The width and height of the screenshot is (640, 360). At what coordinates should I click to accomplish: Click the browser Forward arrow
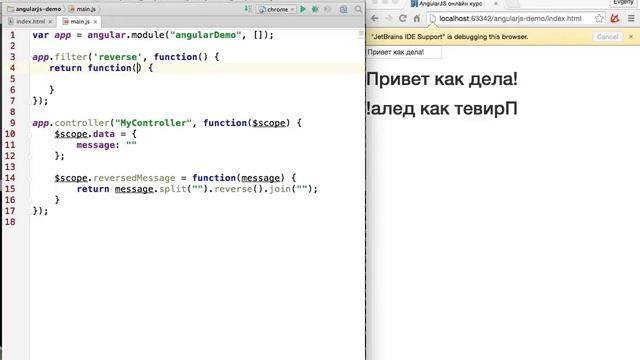[389, 18]
